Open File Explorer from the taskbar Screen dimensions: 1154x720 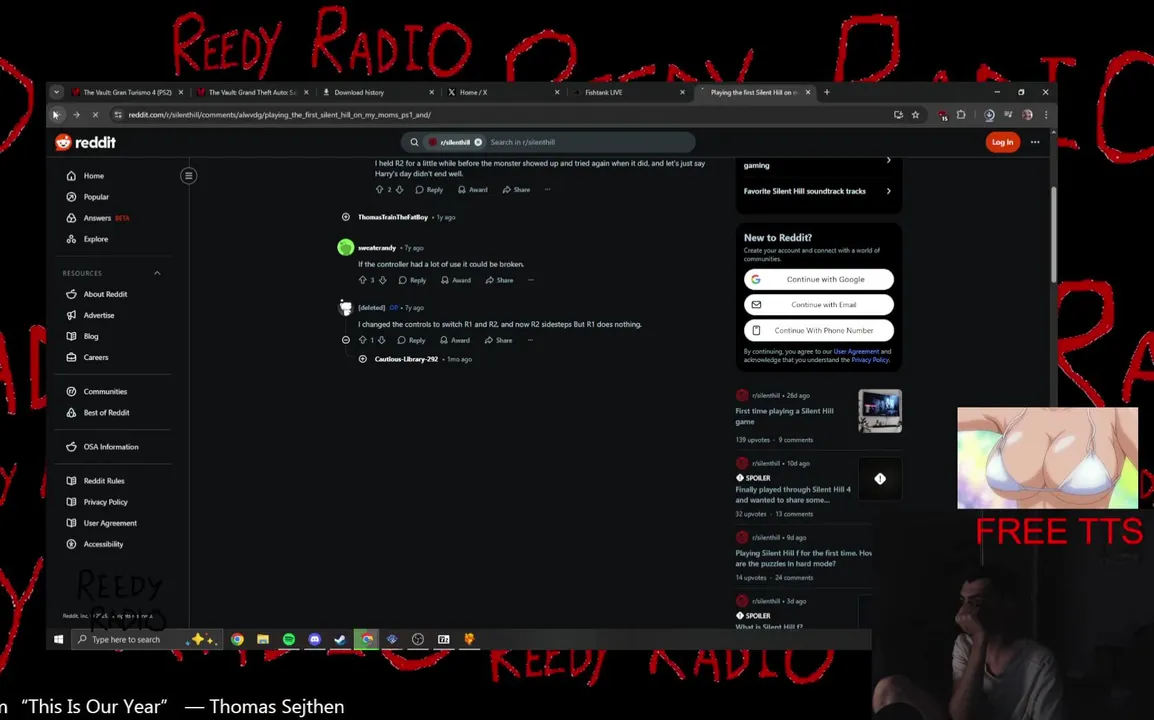263,639
